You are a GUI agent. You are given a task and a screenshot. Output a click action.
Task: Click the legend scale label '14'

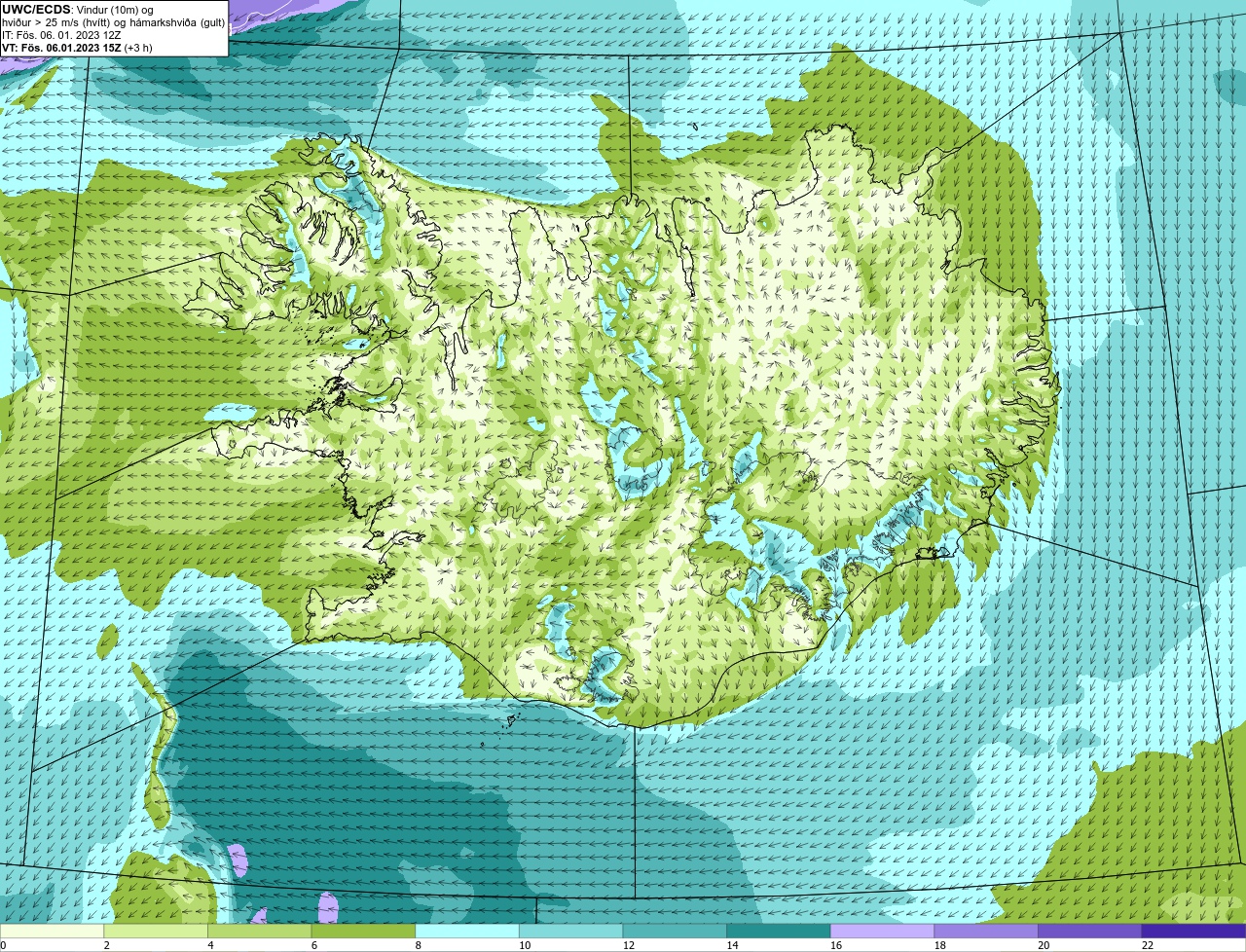732,945
